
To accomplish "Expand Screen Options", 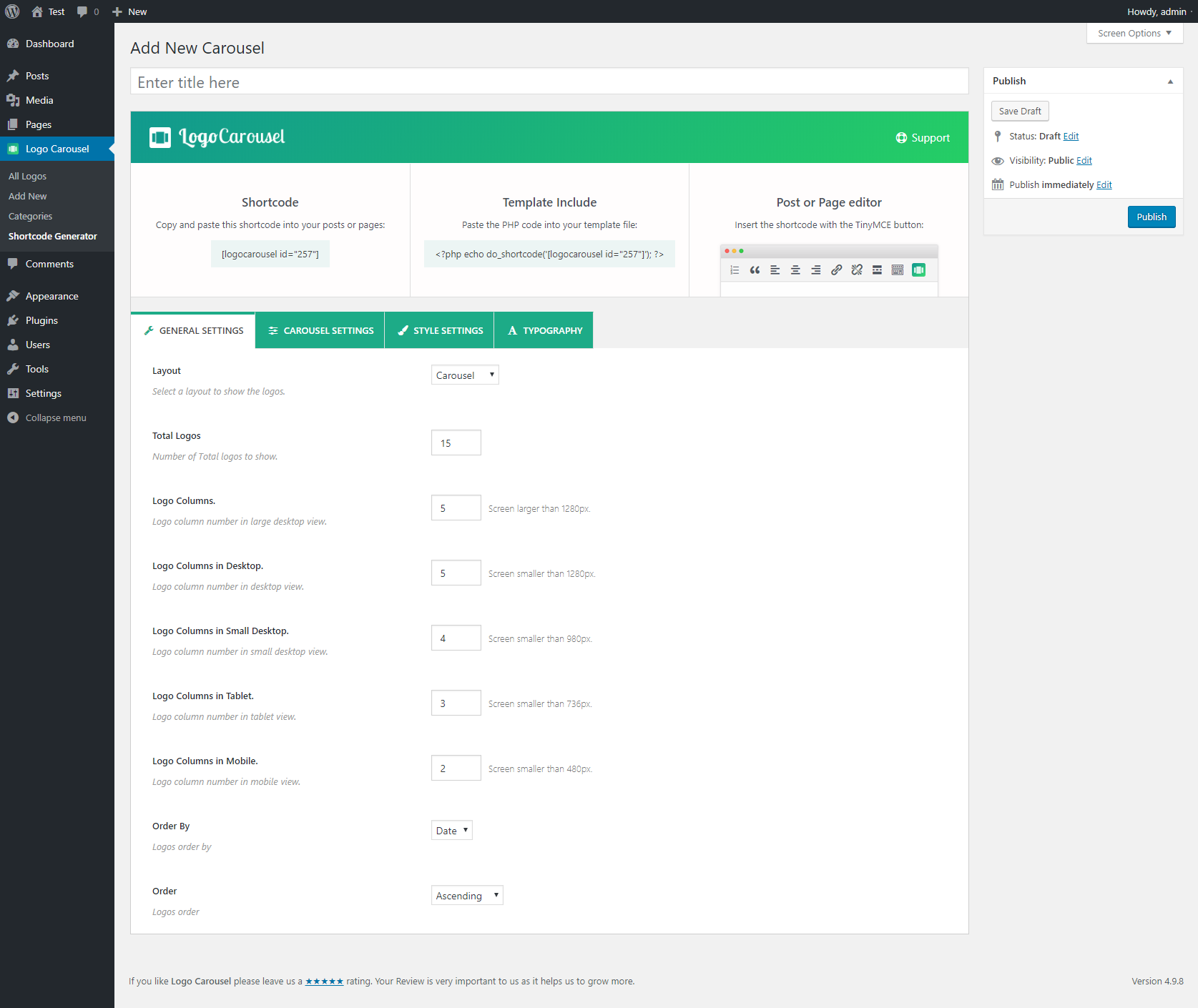I will point(1134,34).
